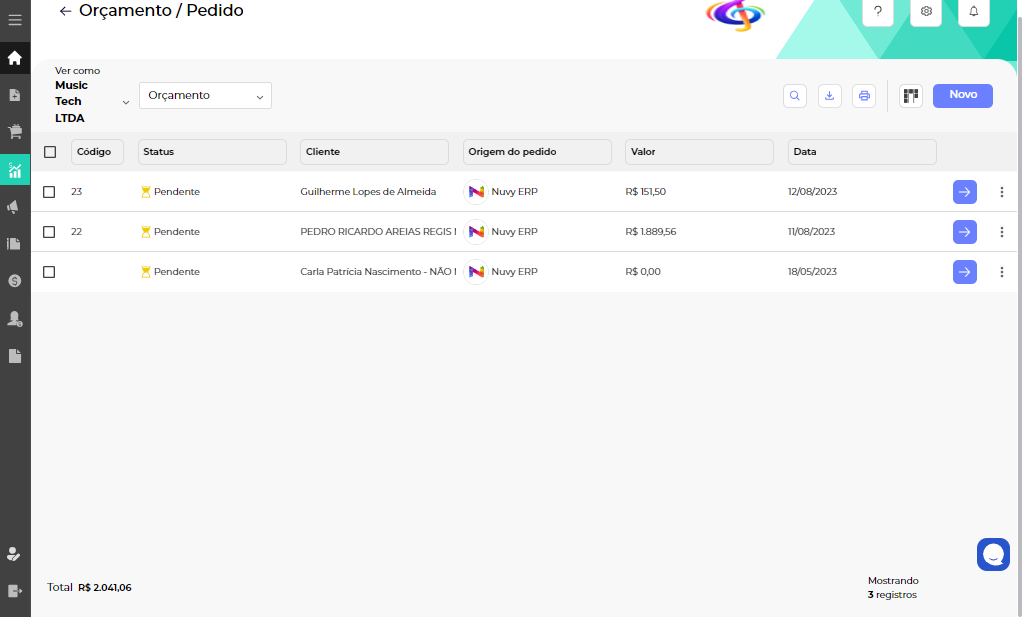Viewport: 1023px width, 617px height.
Task: Open order 22 with arrow button
Action: coord(964,232)
